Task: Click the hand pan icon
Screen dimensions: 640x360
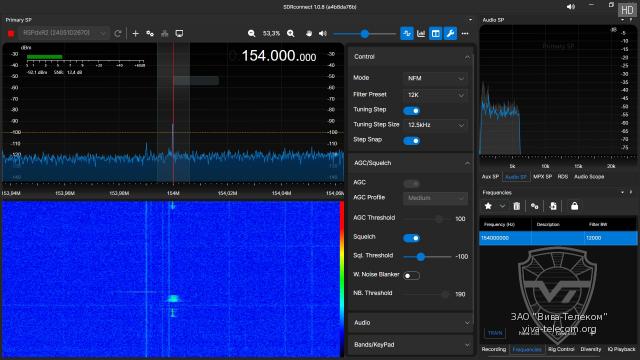Action: [x=309, y=33]
